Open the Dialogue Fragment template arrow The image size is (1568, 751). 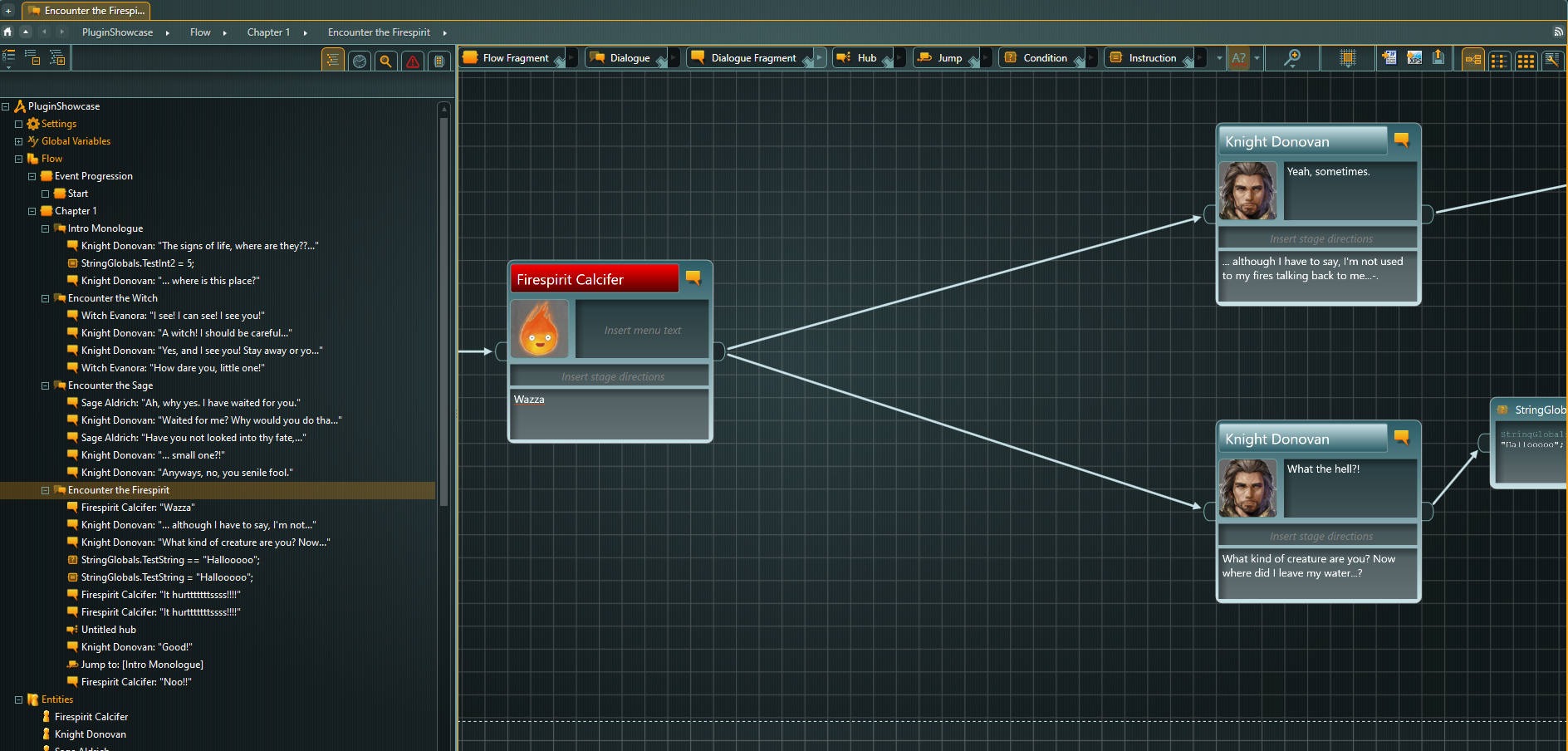820,57
